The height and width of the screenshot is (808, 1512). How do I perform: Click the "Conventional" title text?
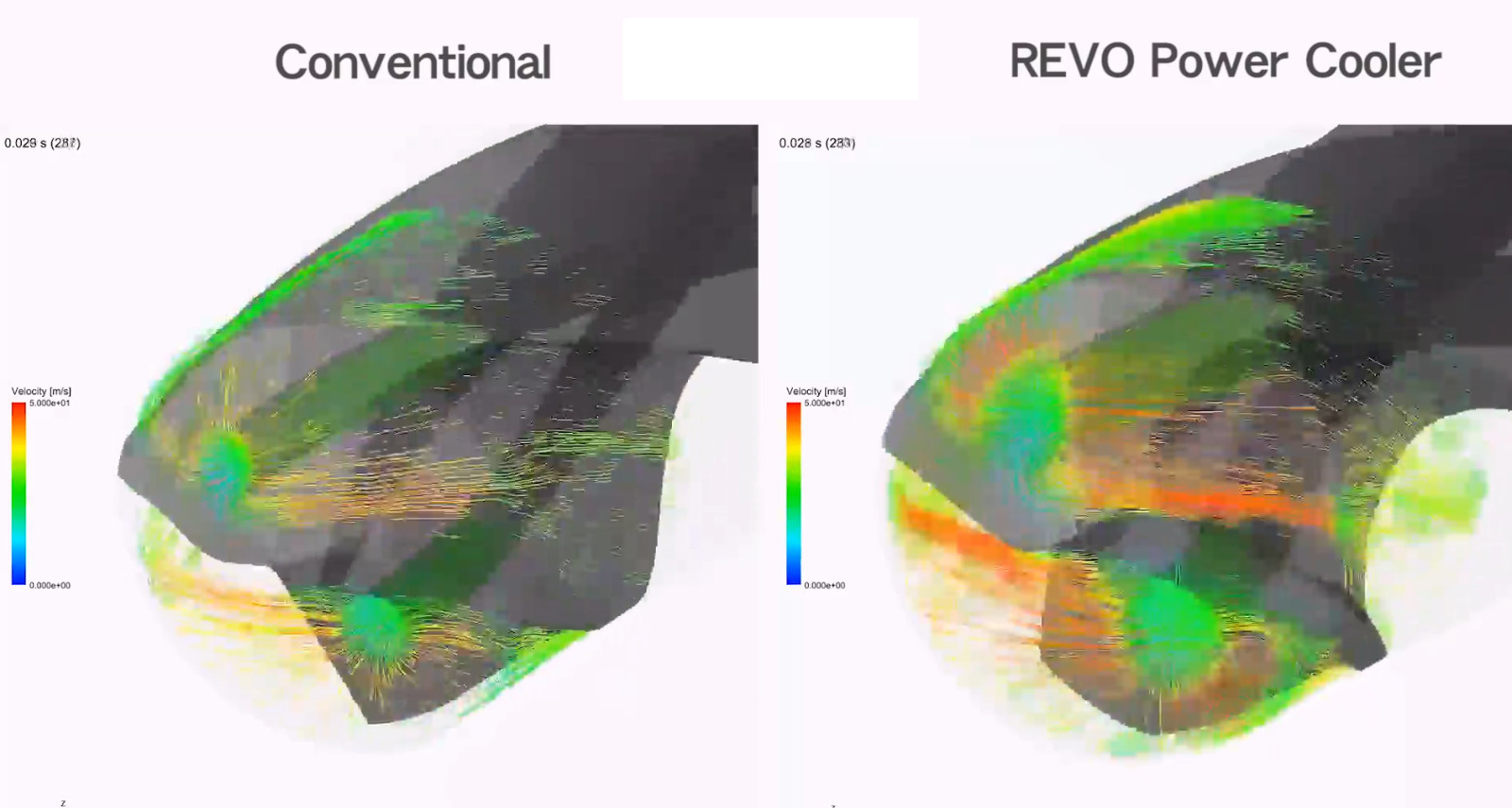tap(413, 63)
